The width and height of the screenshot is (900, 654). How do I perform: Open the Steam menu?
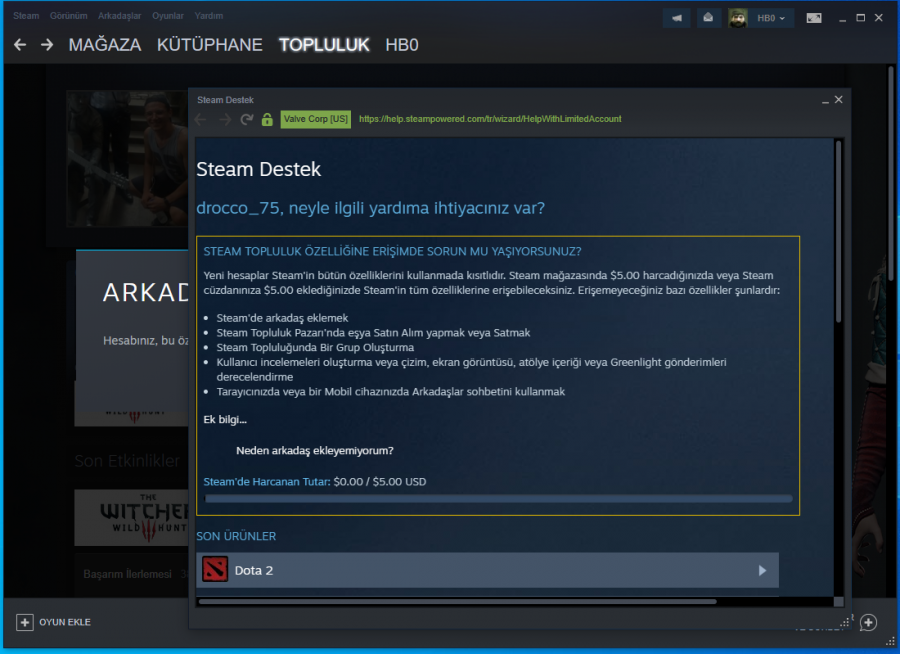pos(26,16)
